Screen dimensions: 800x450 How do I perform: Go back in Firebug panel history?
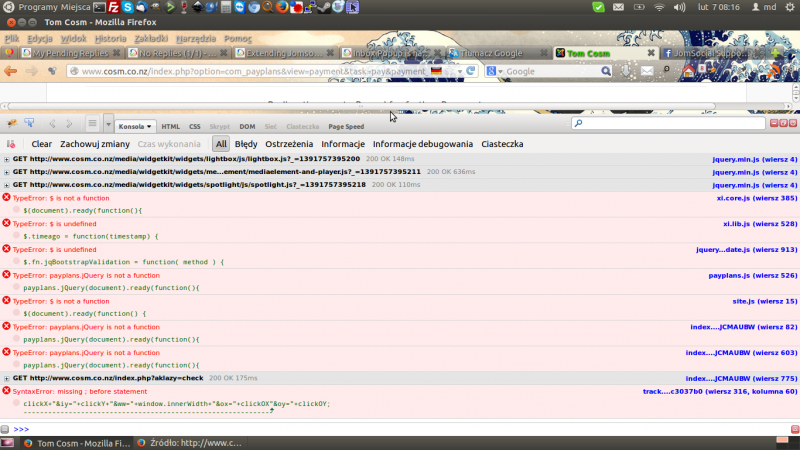52,123
